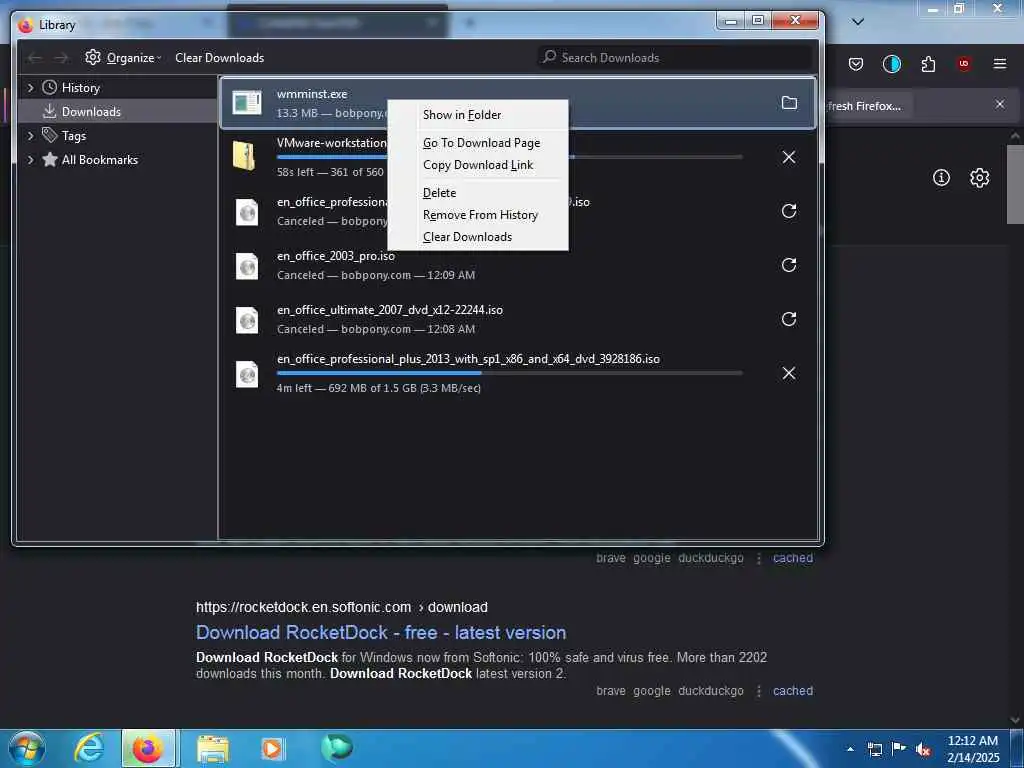Cancel the VMware-workstation download

click(789, 157)
